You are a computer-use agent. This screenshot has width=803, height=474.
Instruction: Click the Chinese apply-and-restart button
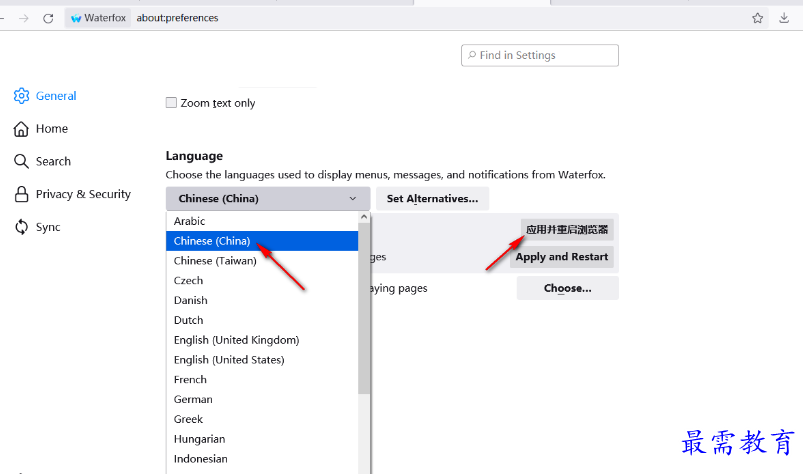pos(567,229)
